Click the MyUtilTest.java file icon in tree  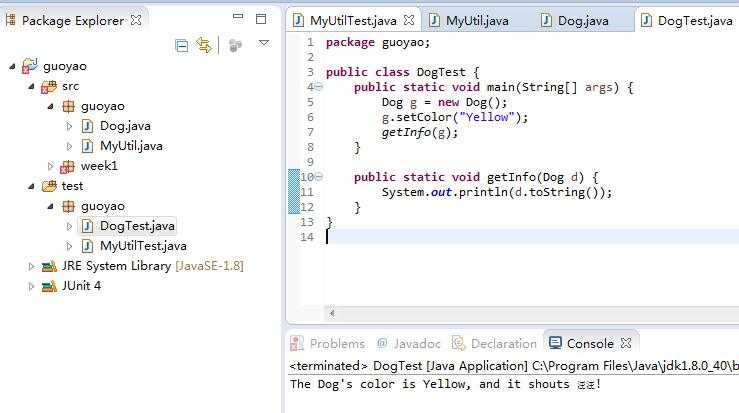coord(87,246)
